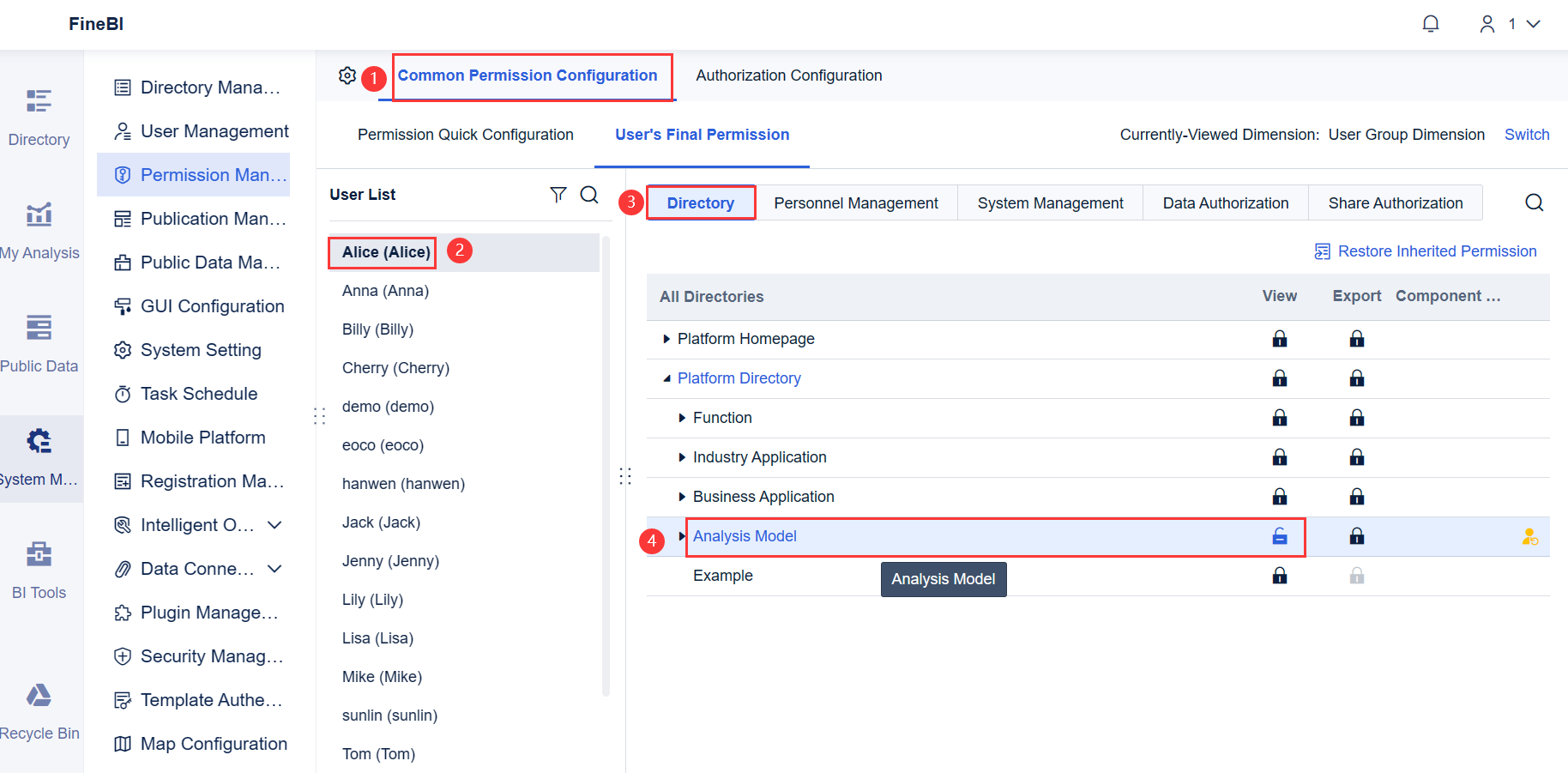This screenshot has height=773, width=1568.
Task: Open Recycle Bin from the left sidebar
Action: tap(39, 710)
